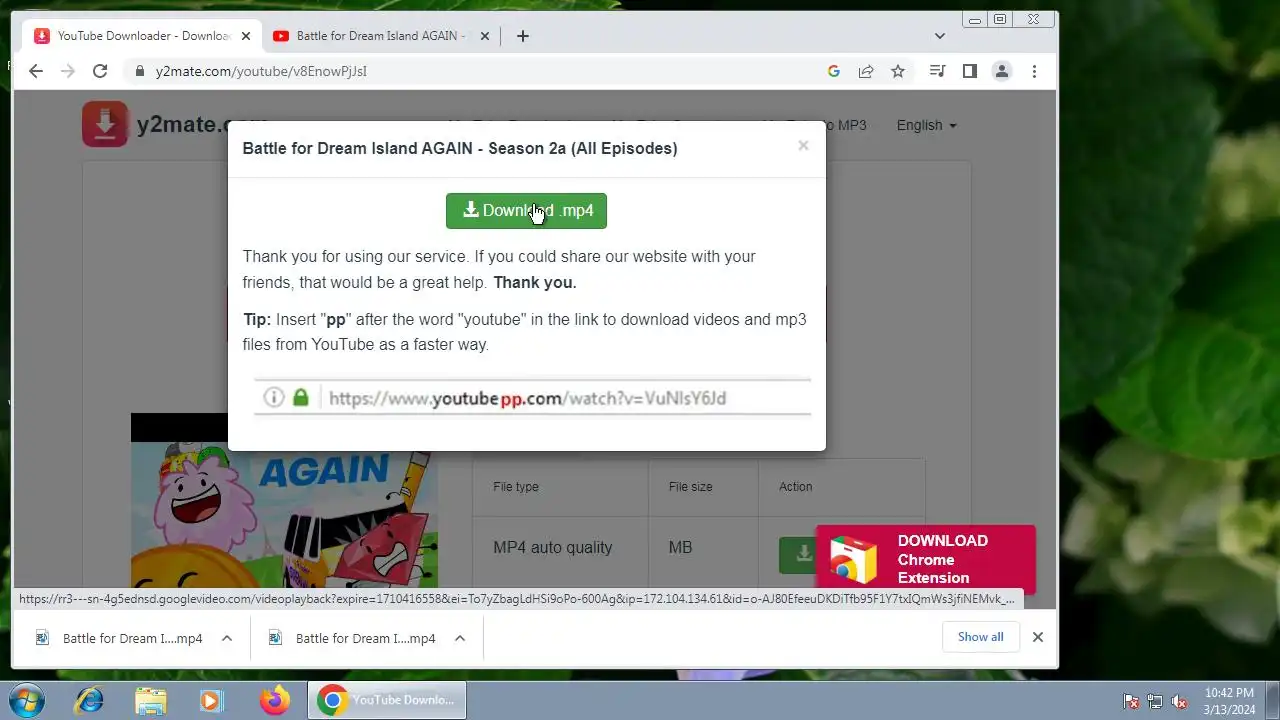Screen dimensions: 1280x720
Task: Click the youtubepp.com example URL image
Action: click(x=532, y=397)
